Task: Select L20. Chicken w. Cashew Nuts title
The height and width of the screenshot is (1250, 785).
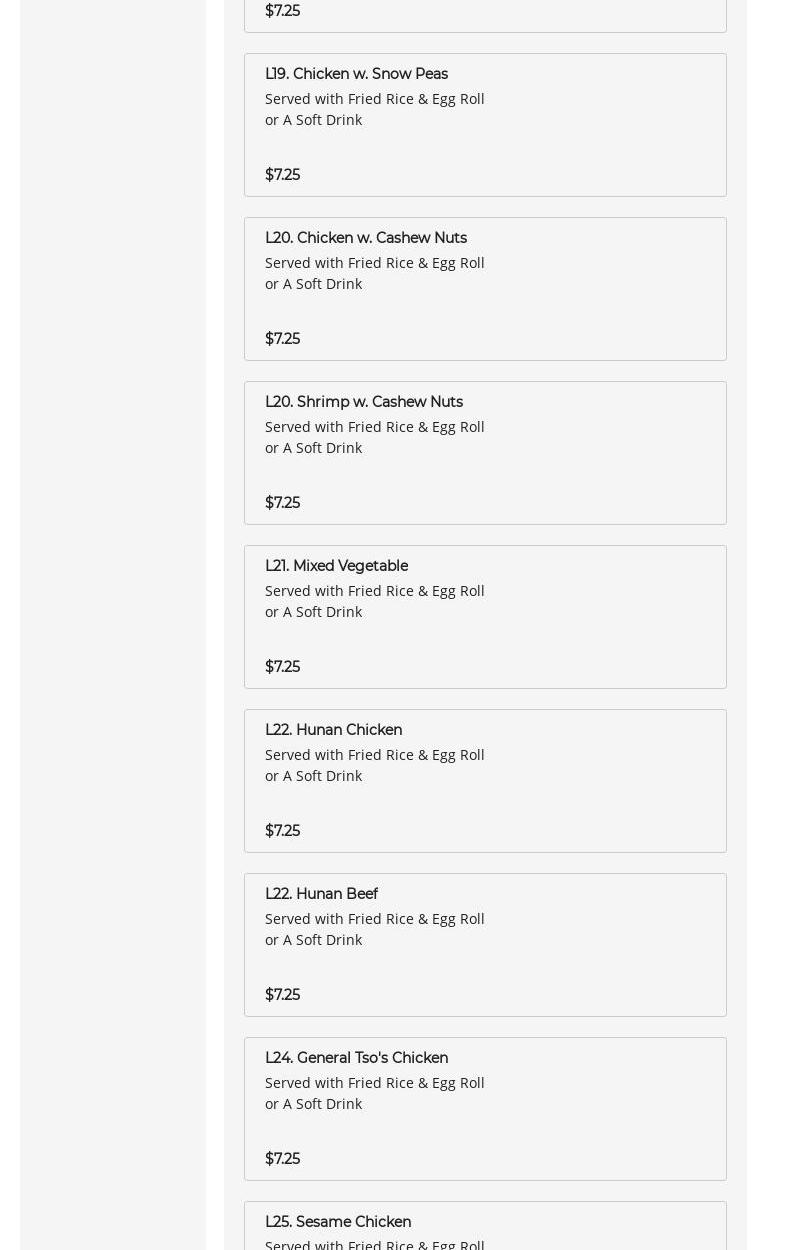Action: coord(365,238)
